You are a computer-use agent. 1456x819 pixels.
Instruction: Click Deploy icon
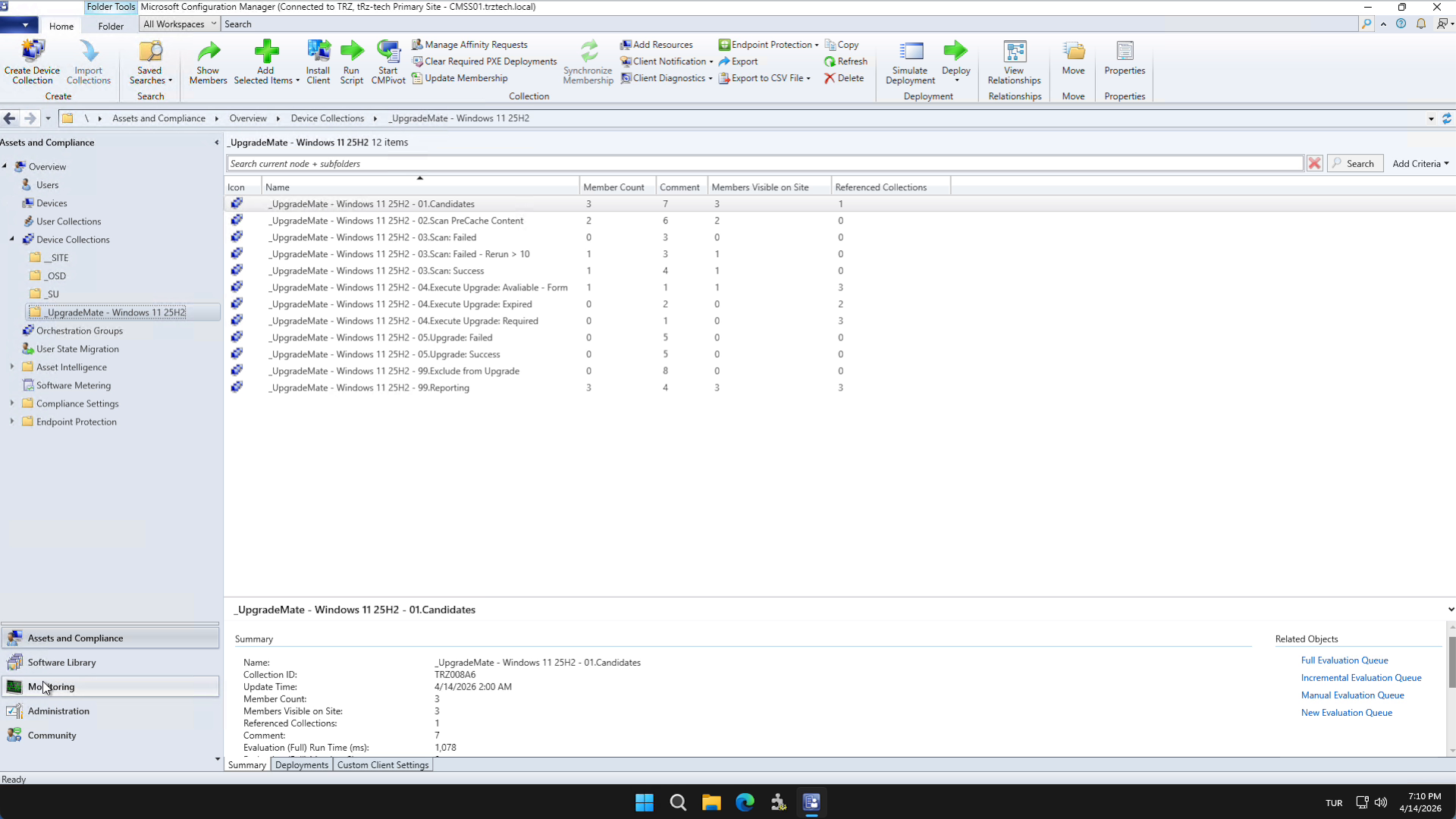pyautogui.click(x=955, y=61)
